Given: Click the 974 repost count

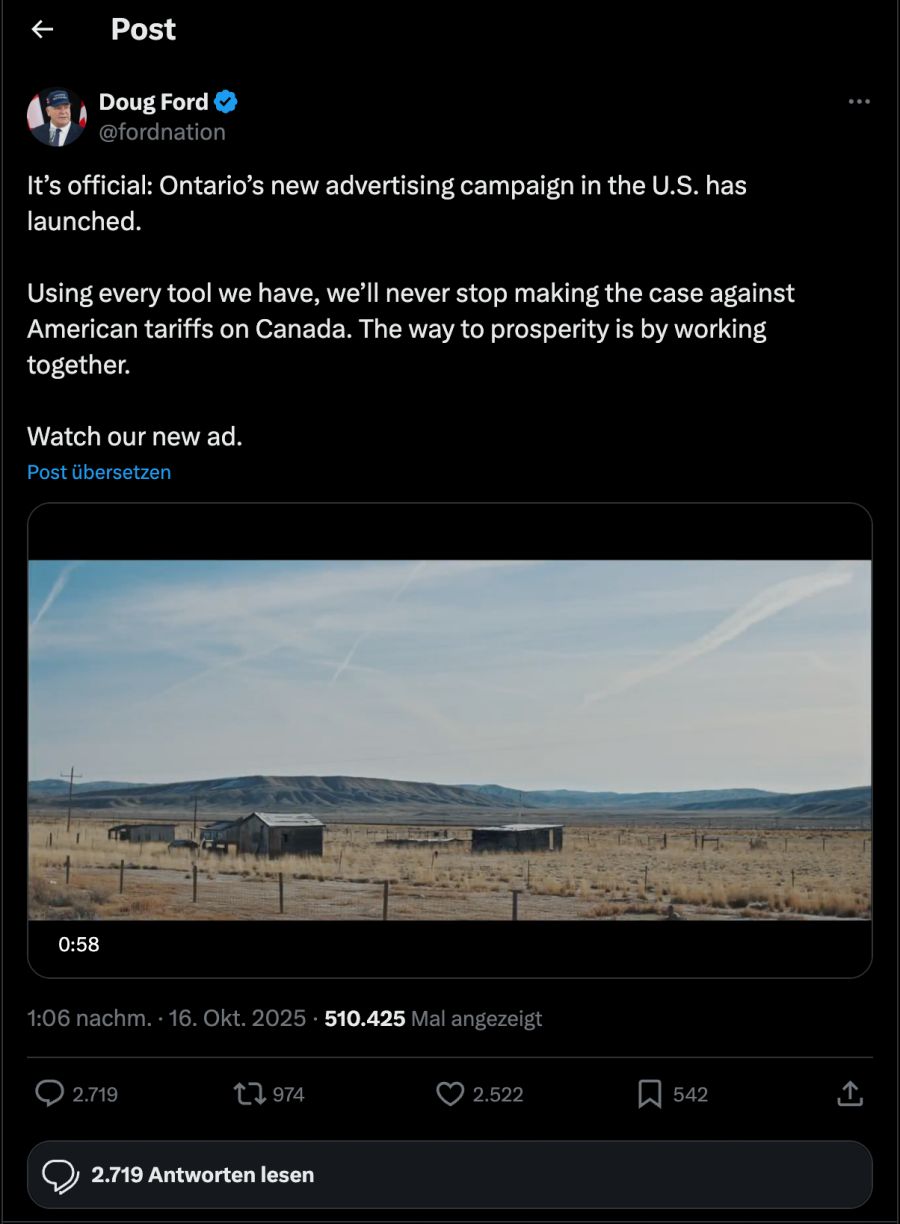Looking at the screenshot, I should [x=288, y=1095].
